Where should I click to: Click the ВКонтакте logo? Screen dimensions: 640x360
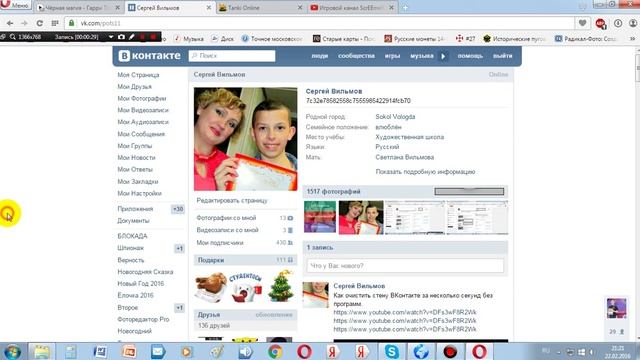149,56
